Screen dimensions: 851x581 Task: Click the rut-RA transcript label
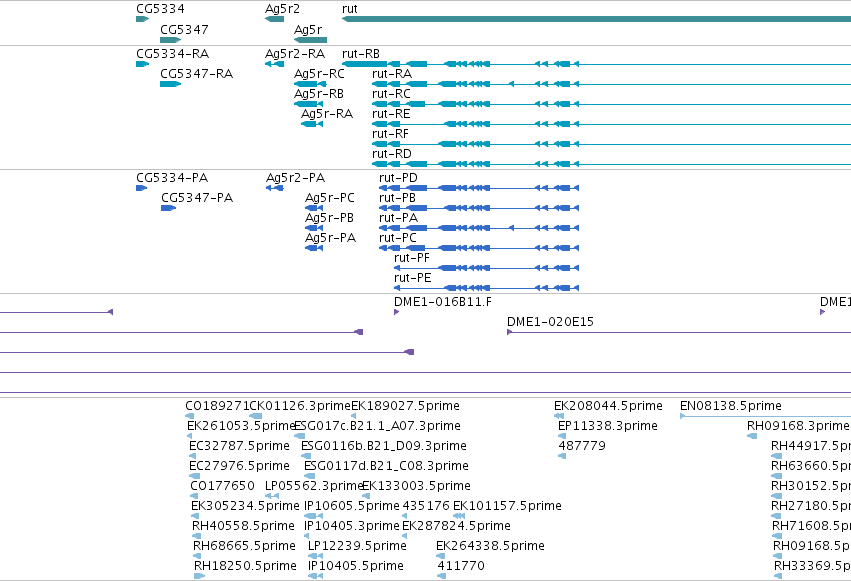[392, 74]
